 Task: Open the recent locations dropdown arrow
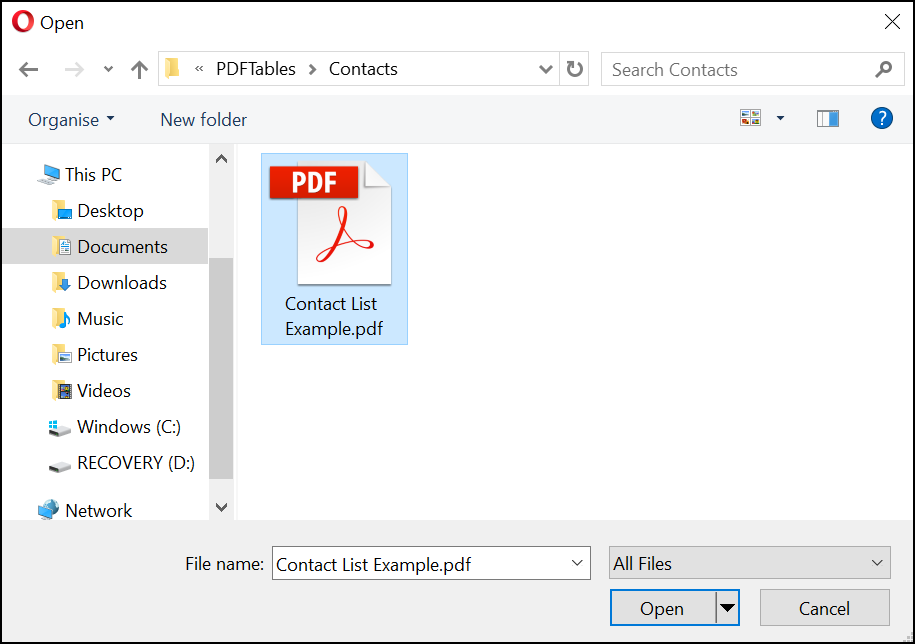click(108, 69)
